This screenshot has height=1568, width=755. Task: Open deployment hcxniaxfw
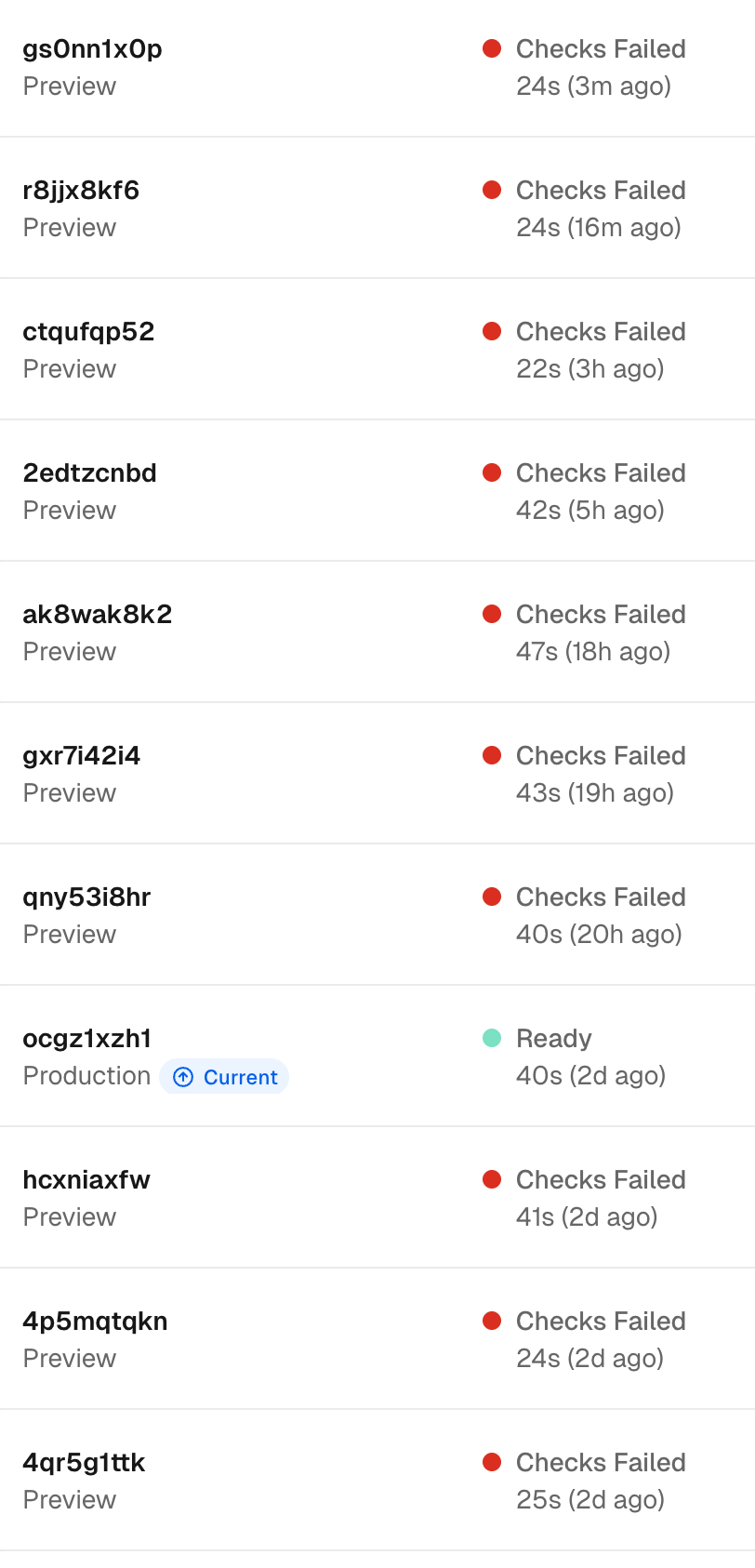coord(86,1179)
